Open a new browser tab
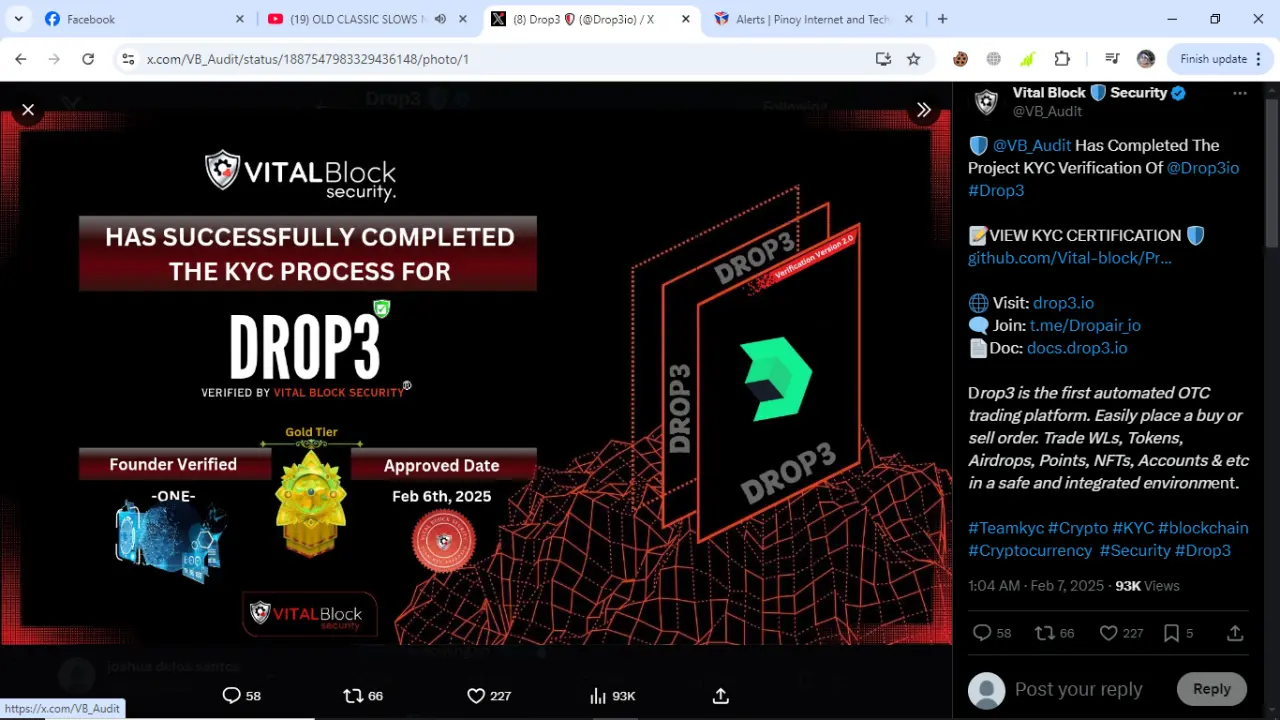 pyautogui.click(x=942, y=19)
